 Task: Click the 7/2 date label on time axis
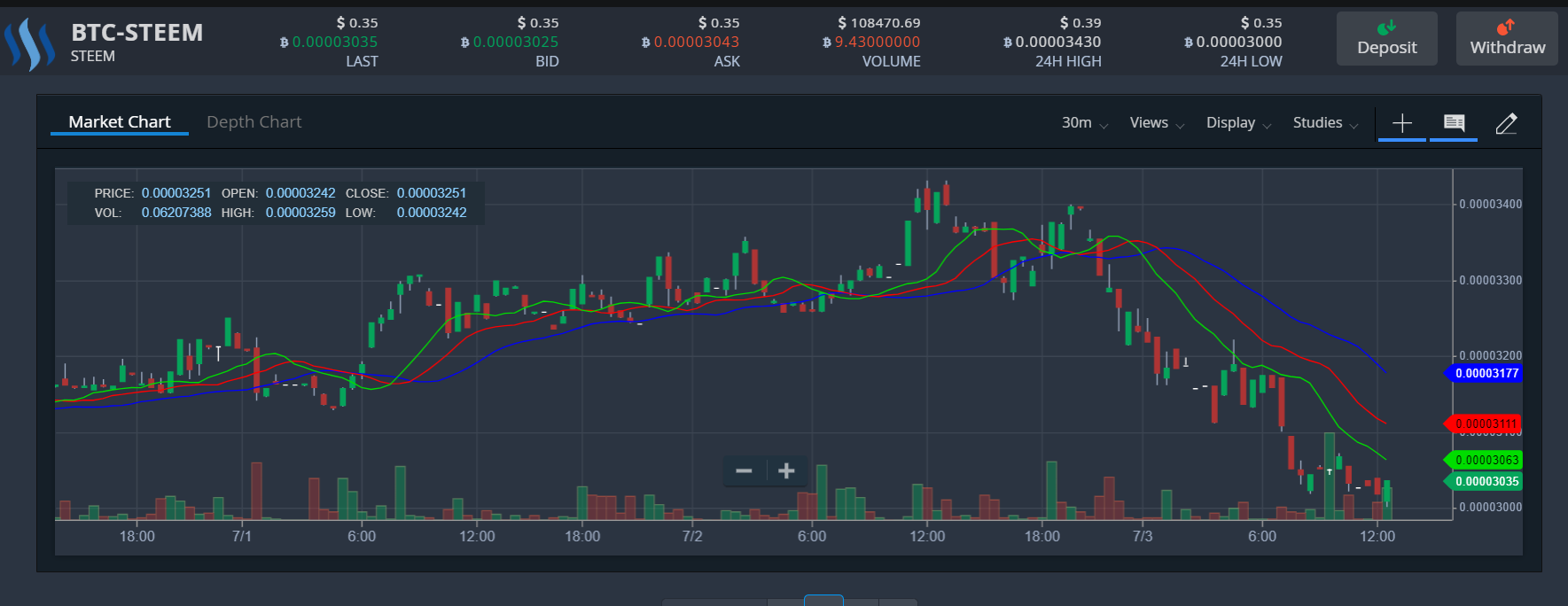click(692, 536)
